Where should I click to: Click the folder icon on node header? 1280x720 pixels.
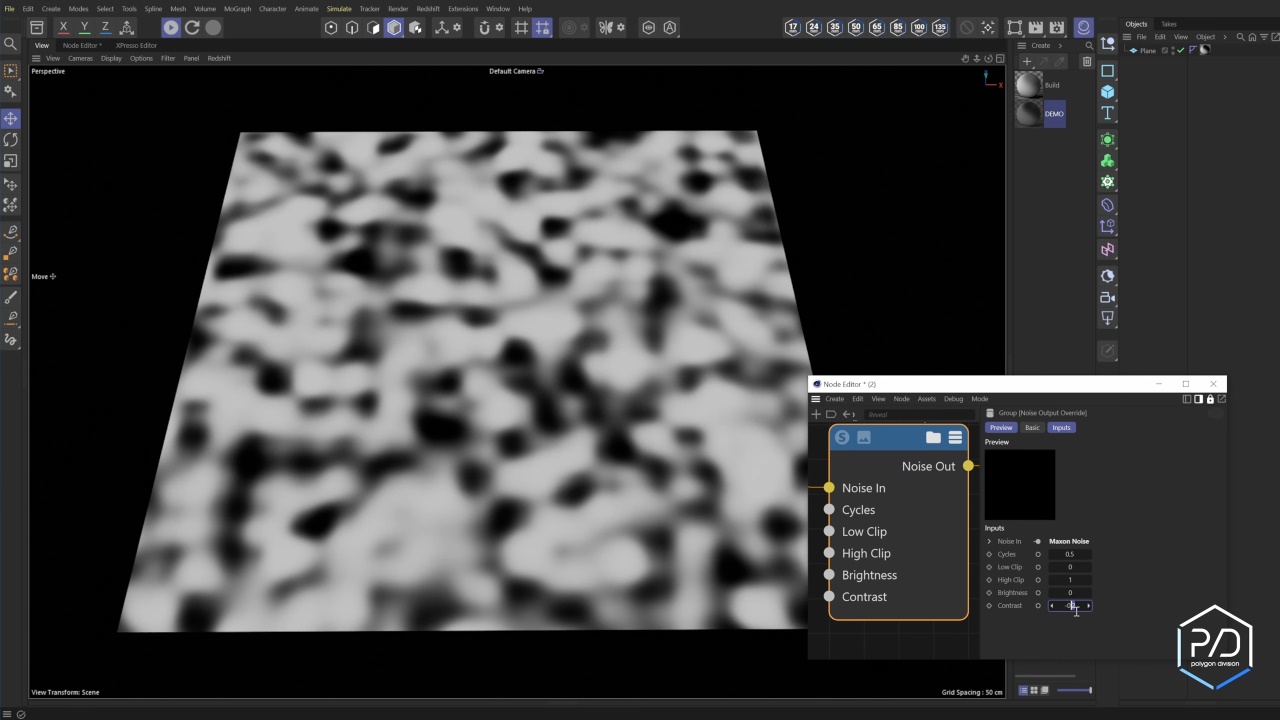click(x=933, y=437)
